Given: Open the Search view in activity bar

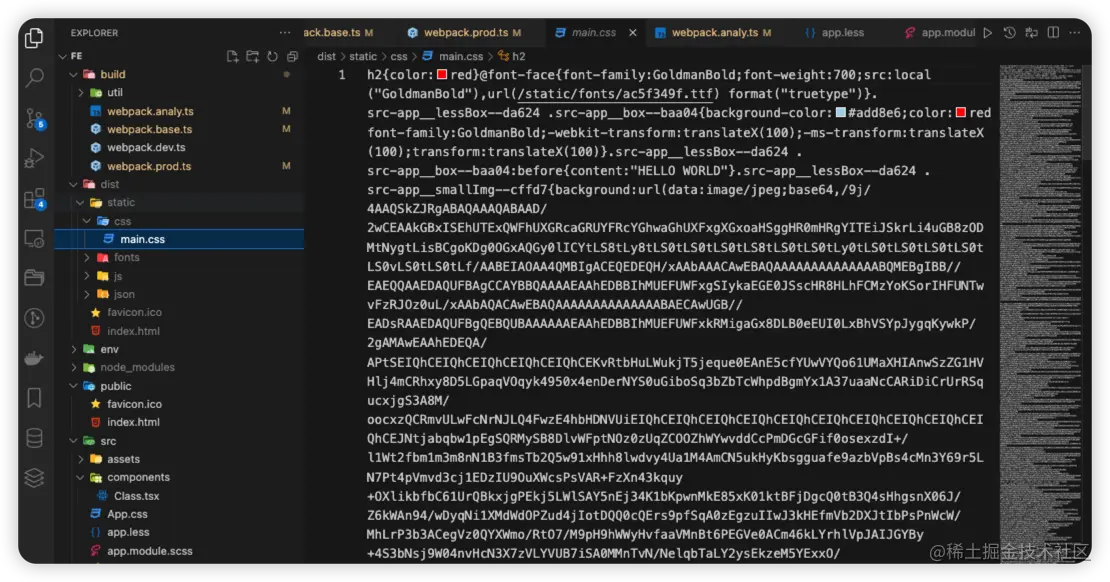Looking at the screenshot, I should click(x=34, y=76).
